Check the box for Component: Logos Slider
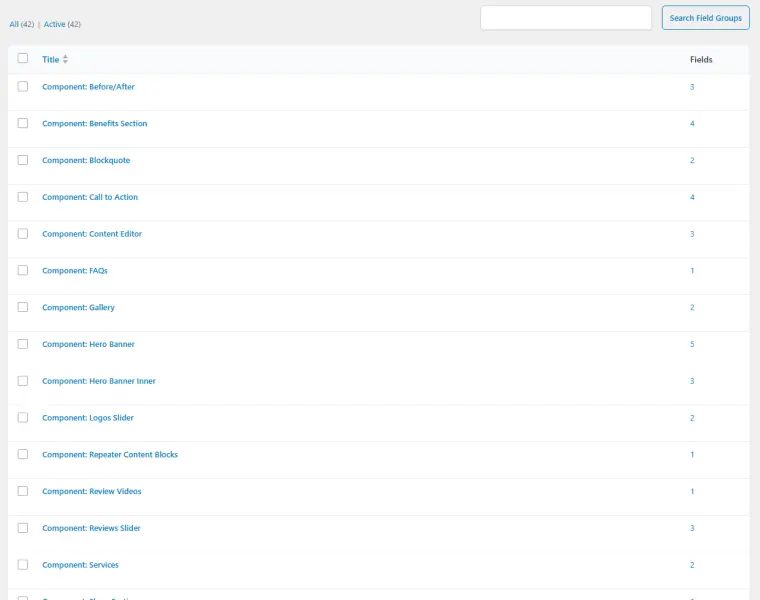This screenshot has height=600, width=760. (x=23, y=418)
